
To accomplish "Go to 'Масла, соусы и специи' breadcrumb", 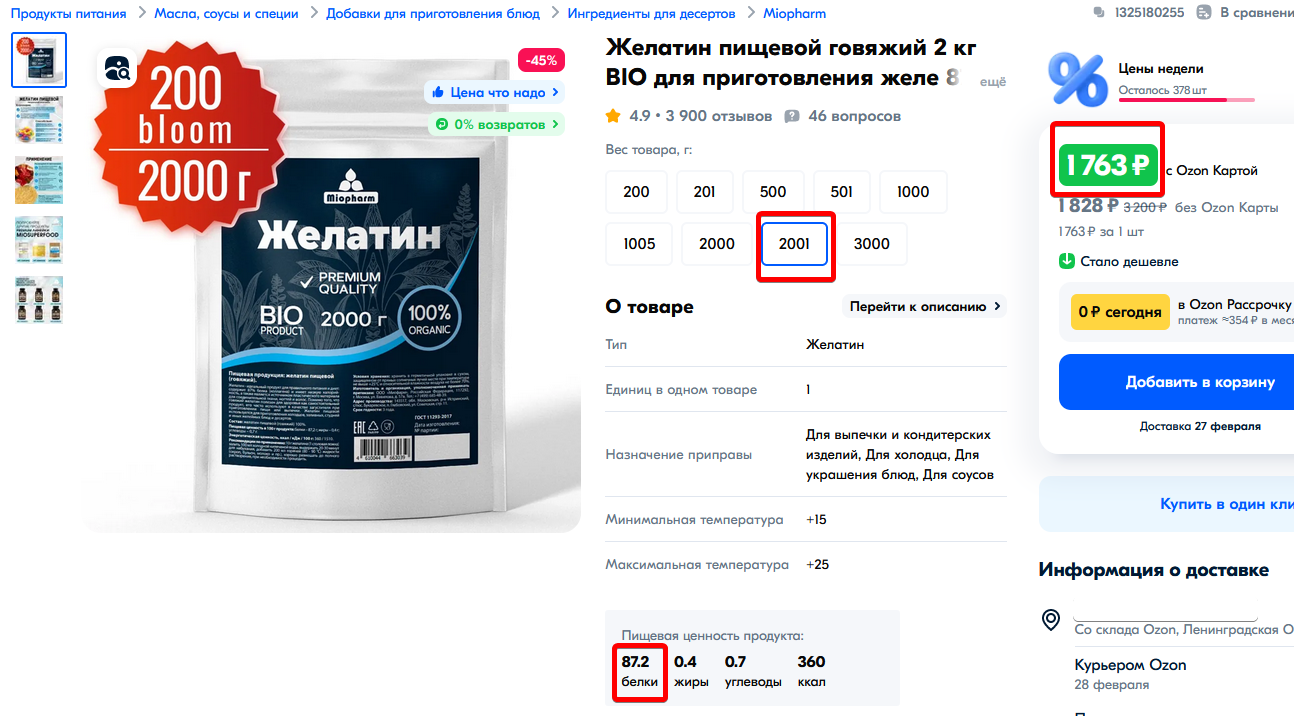I will (226, 13).
